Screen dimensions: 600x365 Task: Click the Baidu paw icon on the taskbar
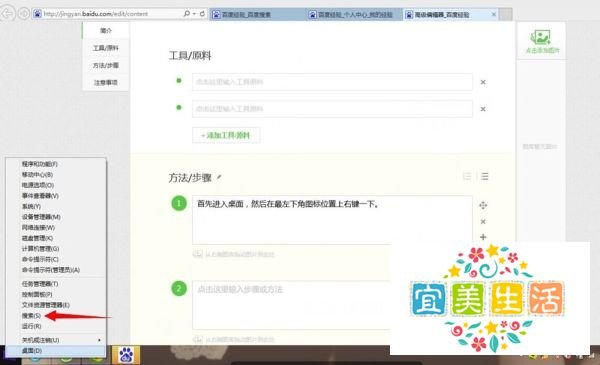coord(126,355)
